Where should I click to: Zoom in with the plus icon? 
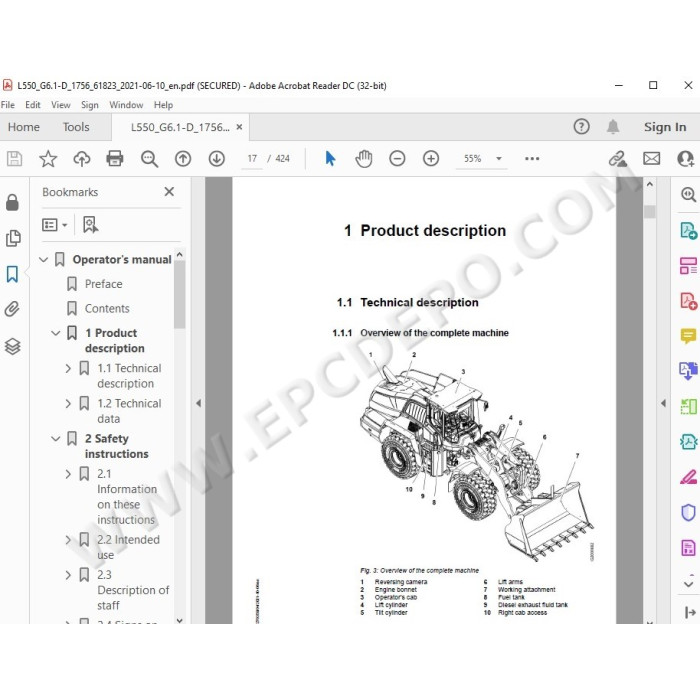pyautogui.click(x=431, y=158)
